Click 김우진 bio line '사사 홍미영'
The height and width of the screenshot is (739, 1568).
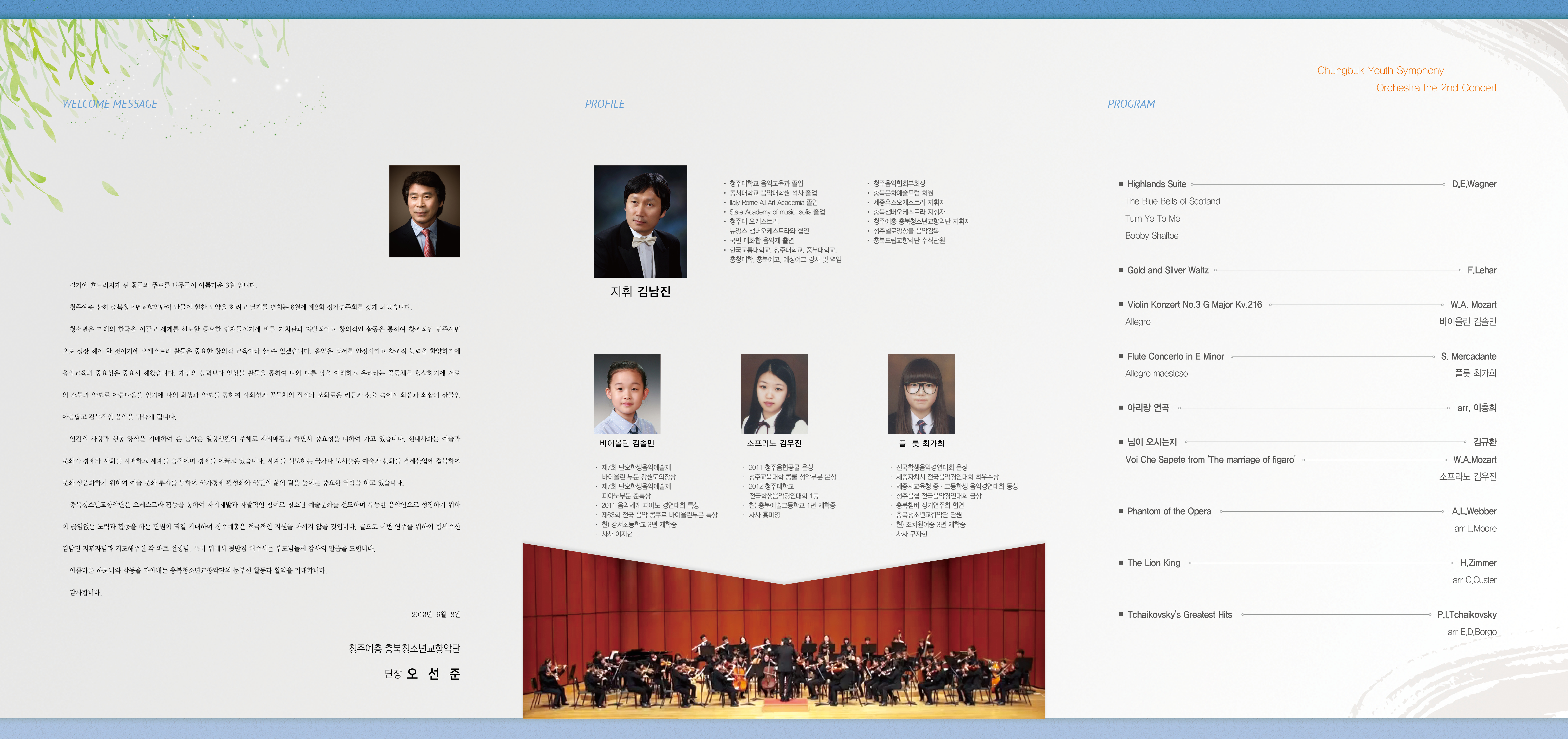click(765, 515)
